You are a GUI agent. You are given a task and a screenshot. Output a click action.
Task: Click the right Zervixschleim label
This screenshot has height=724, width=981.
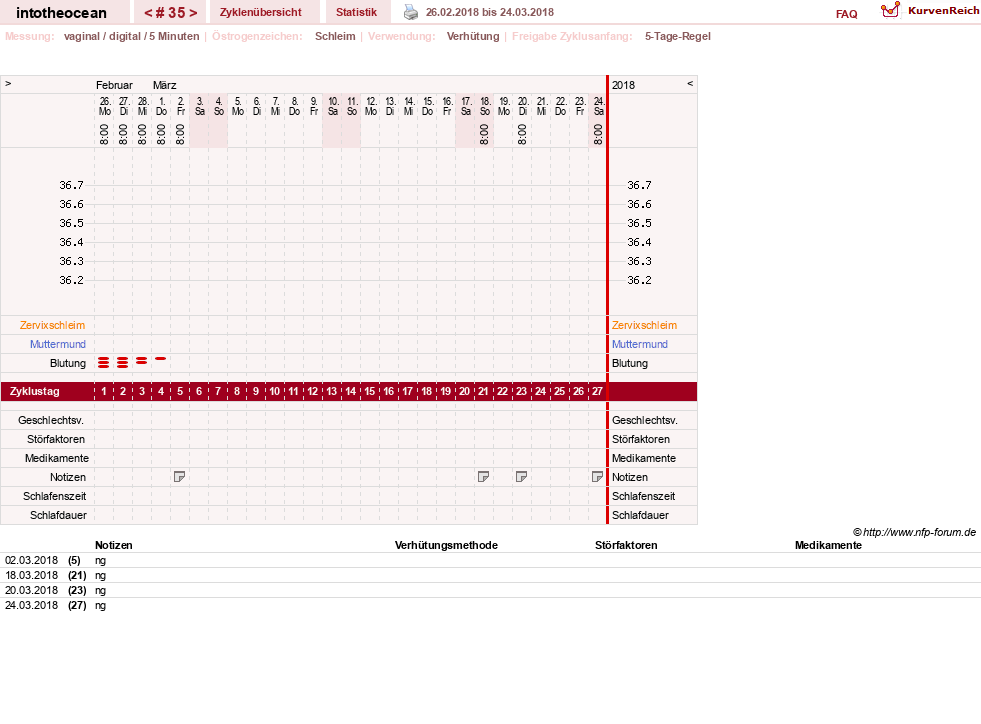[644, 325]
